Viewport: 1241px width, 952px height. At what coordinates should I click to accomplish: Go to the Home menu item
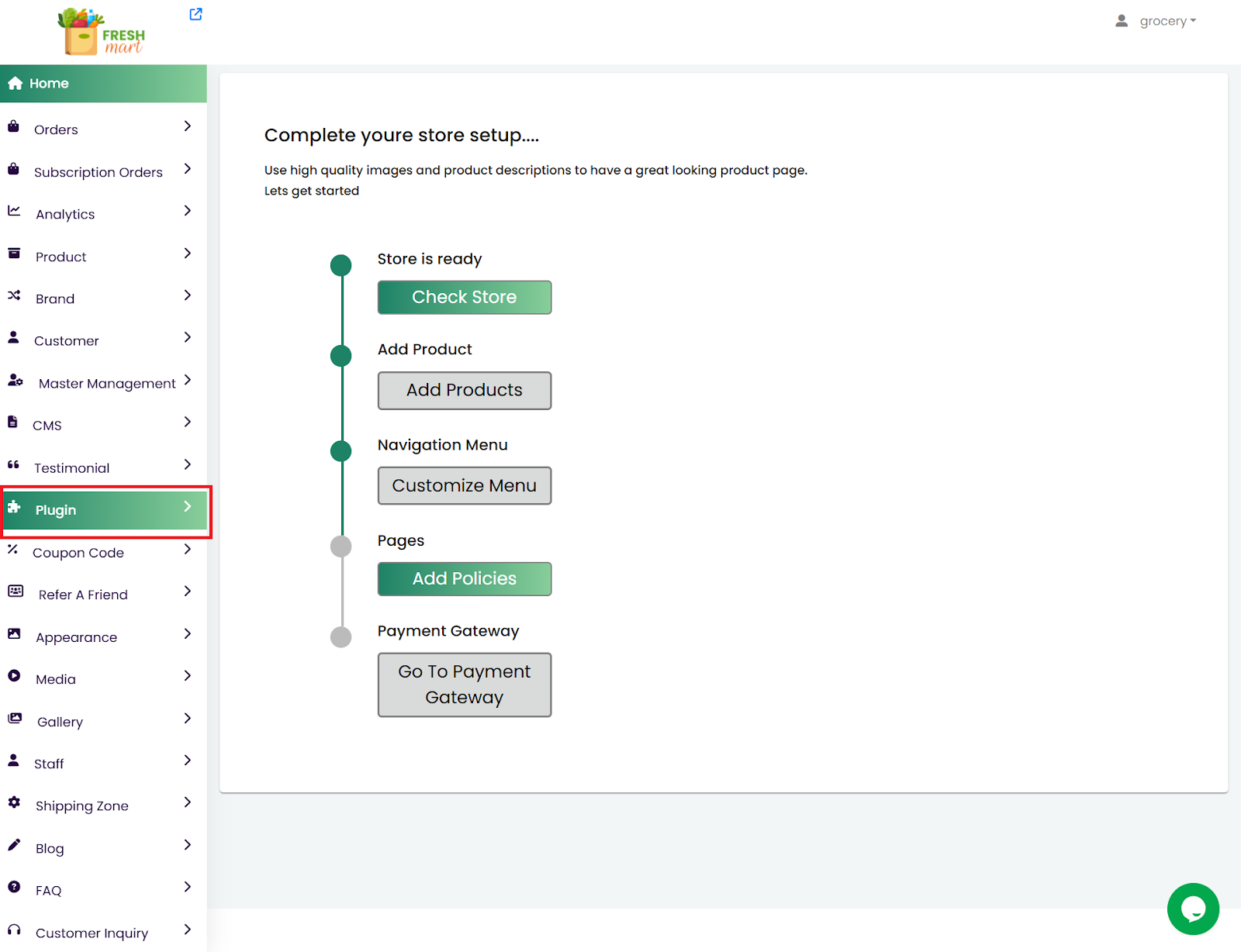click(49, 84)
